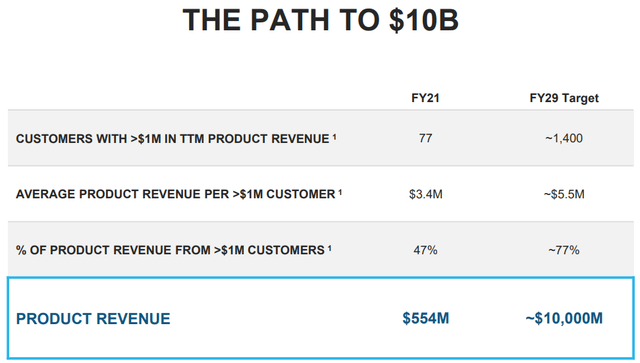Click the title THE PATH TO $10B
The height and width of the screenshot is (363, 640).
320,20
